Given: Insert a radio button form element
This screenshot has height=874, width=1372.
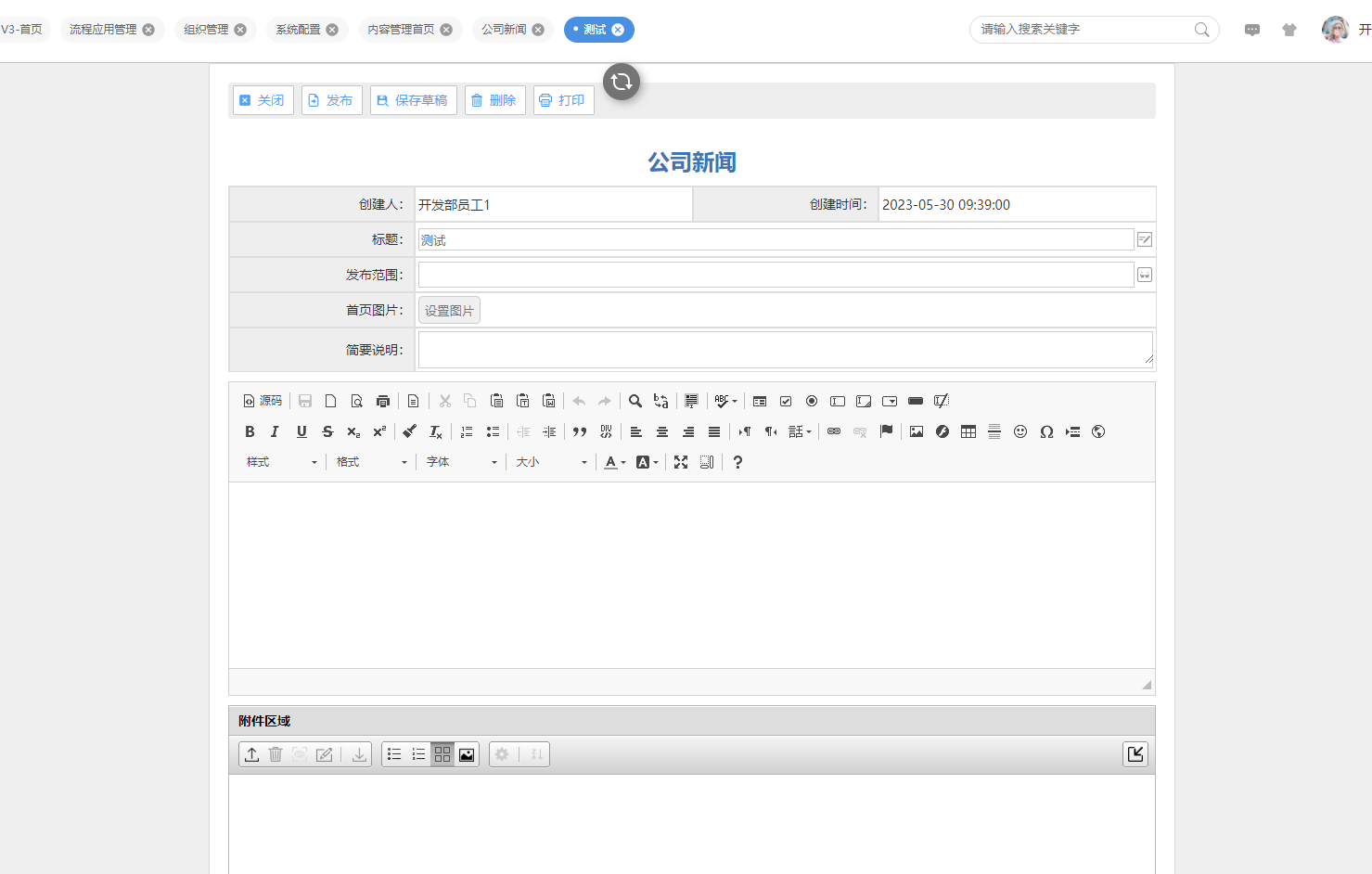Looking at the screenshot, I should click(812, 401).
